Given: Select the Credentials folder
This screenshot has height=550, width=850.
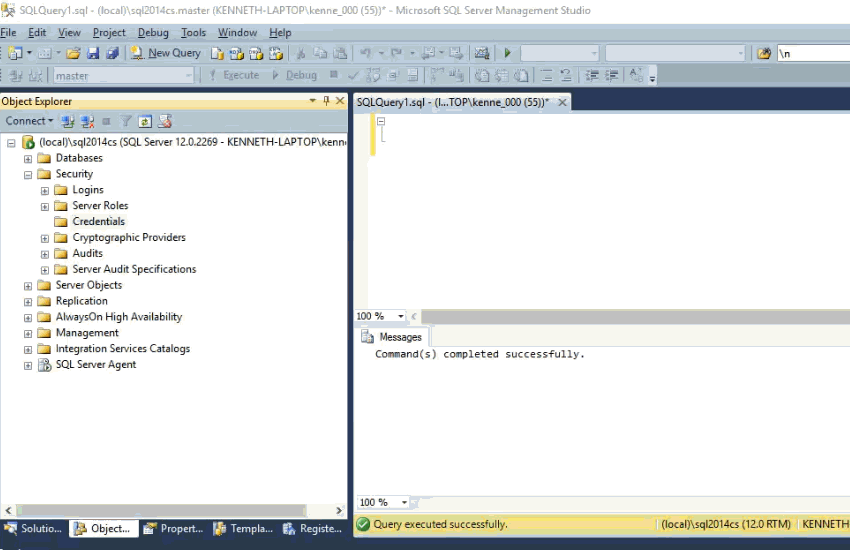Looking at the screenshot, I should point(98,221).
